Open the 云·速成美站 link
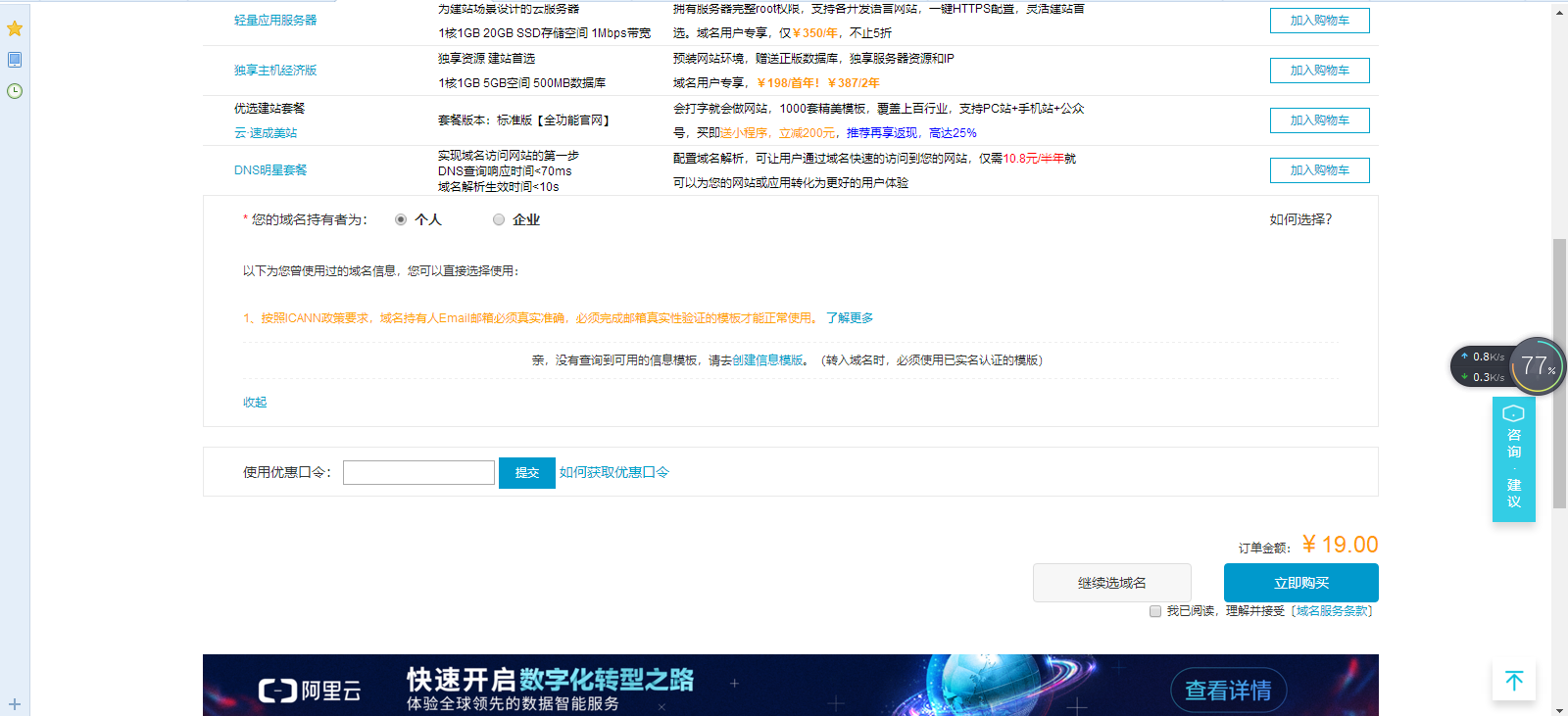The width and height of the screenshot is (1568, 716). click(266, 133)
